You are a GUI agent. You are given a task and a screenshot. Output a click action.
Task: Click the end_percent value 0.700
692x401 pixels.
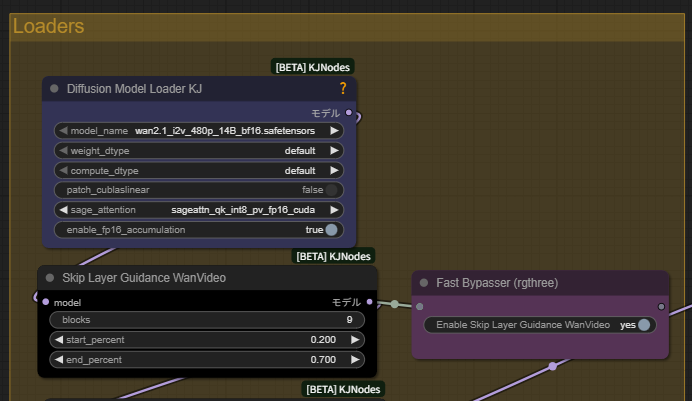pyautogui.click(x=323, y=360)
